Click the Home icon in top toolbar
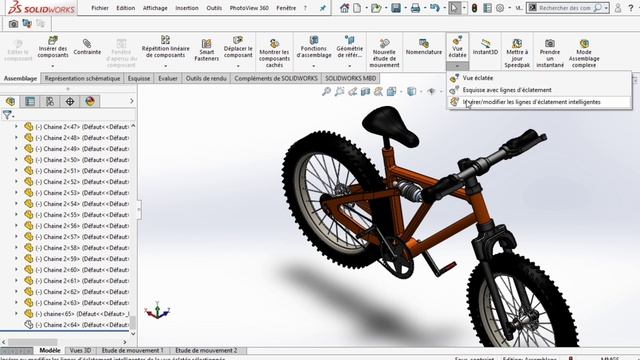Screen dimensions: 640x360 344,8
